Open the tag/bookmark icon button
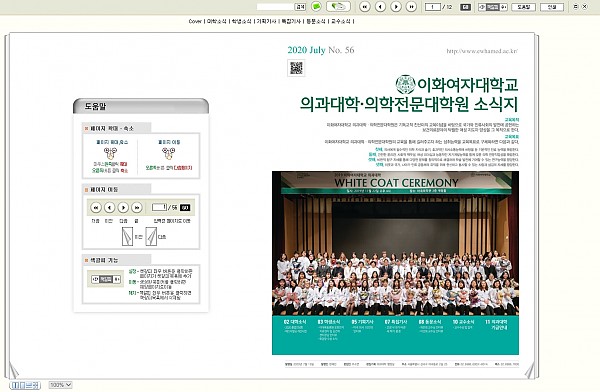This screenshot has width=600, height=392. coord(338,7)
